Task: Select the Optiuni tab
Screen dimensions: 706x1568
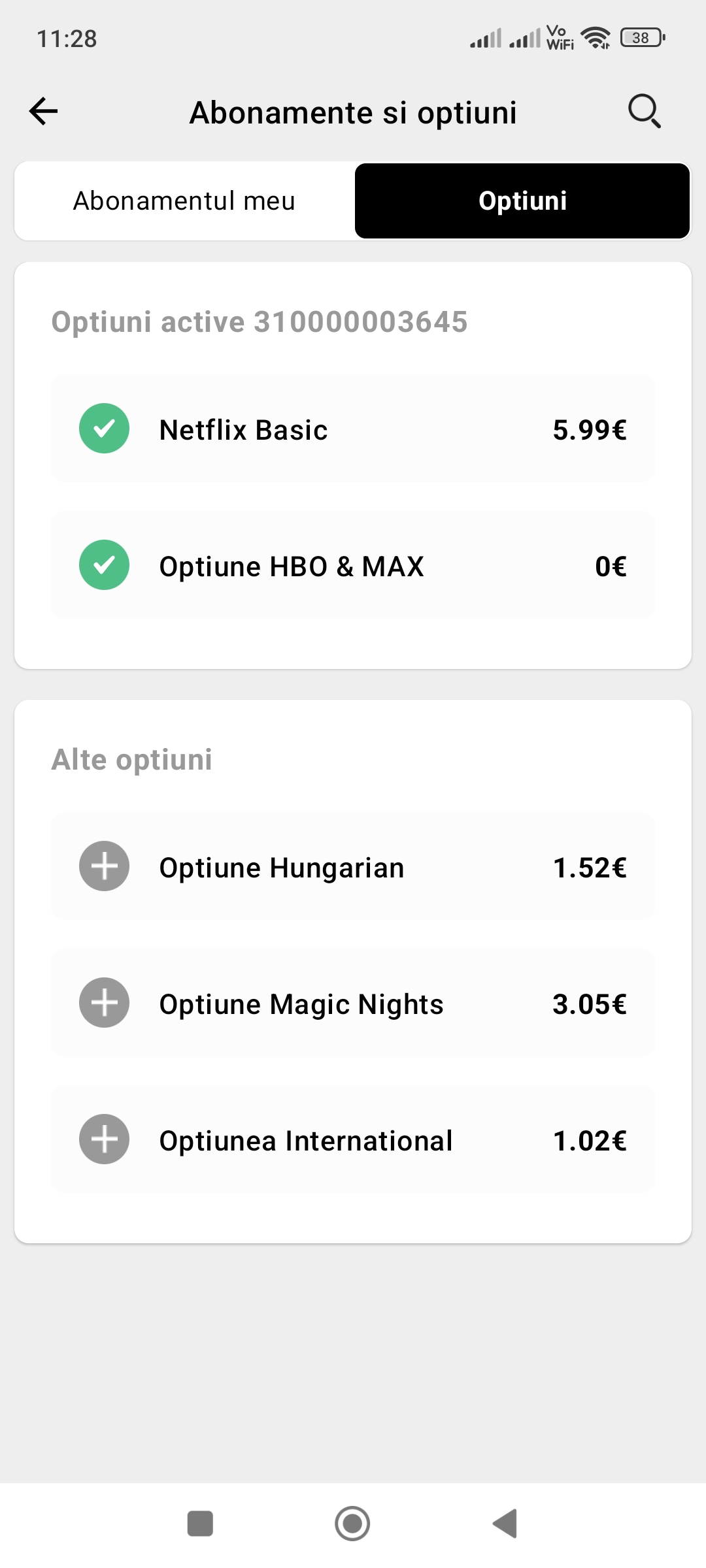Action: (522, 201)
